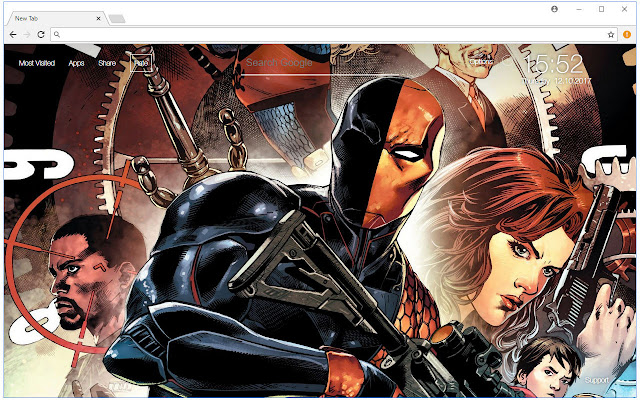Go back with the browser back arrow
This screenshot has width=640, height=400.
coord(13,35)
